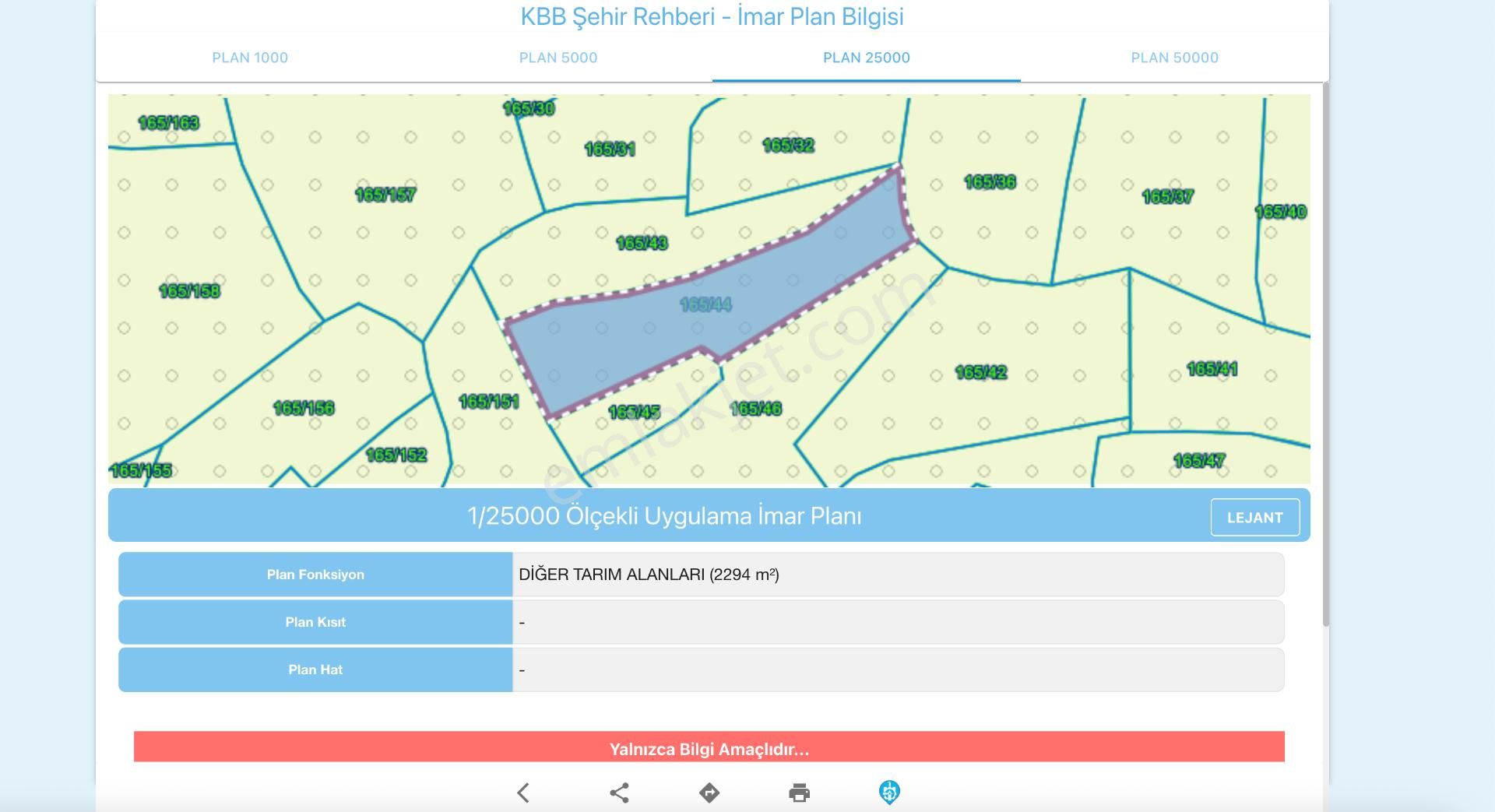This screenshot has height=812, width=1495.
Task: Click parcel label 165/151
Action: [x=488, y=402]
